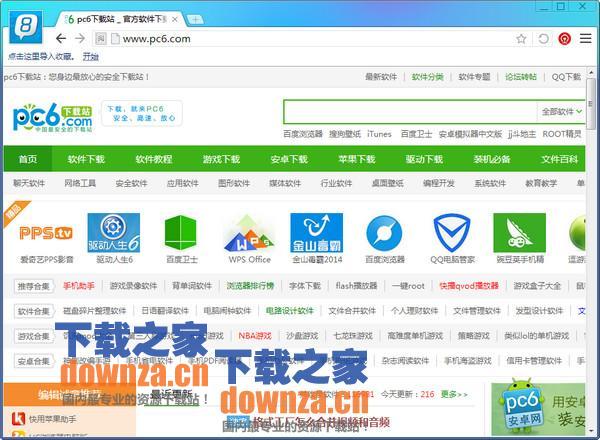
Task: Open the 游戏下载 nav menu
Action: [x=221, y=159]
